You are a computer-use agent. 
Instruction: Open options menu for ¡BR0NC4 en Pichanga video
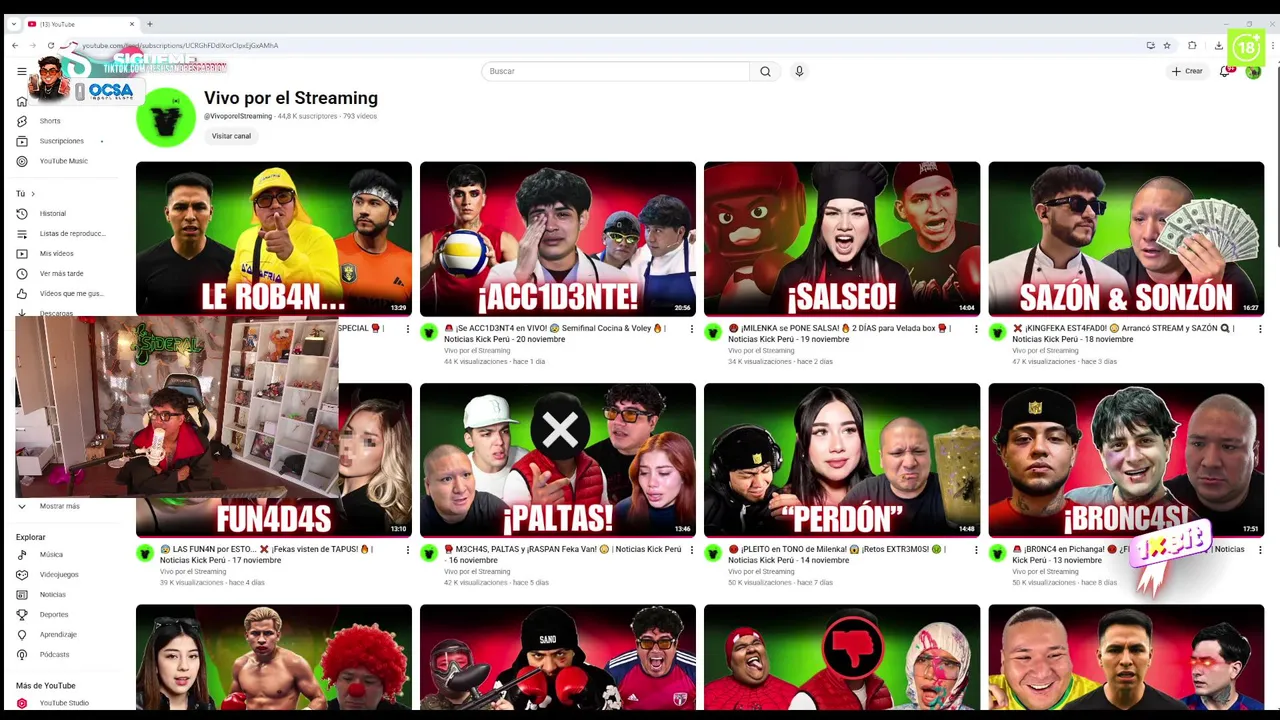pyautogui.click(x=1260, y=549)
